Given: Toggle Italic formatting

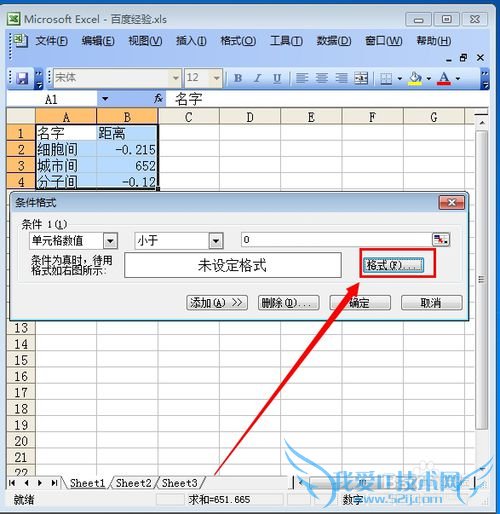Looking at the screenshot, I should pyautogui.click(x=258, y=78).
